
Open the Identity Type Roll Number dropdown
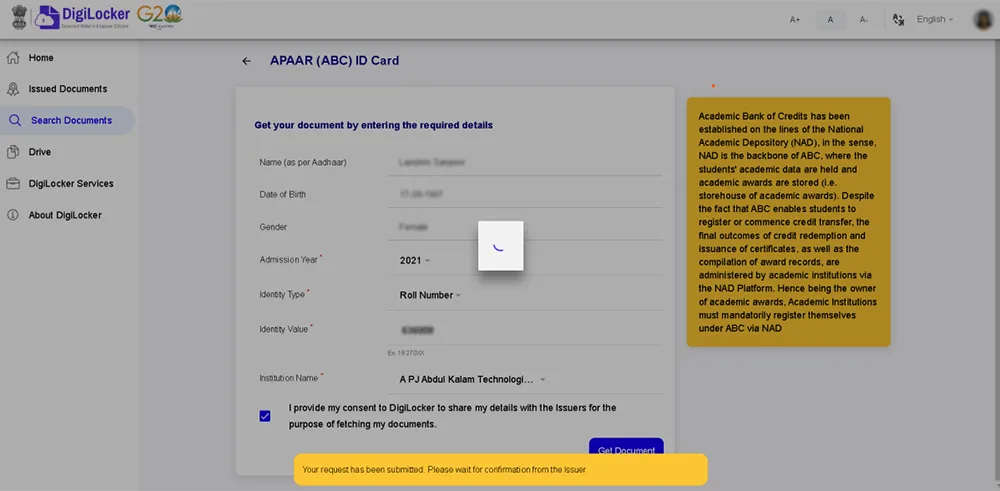coord(430,295)
